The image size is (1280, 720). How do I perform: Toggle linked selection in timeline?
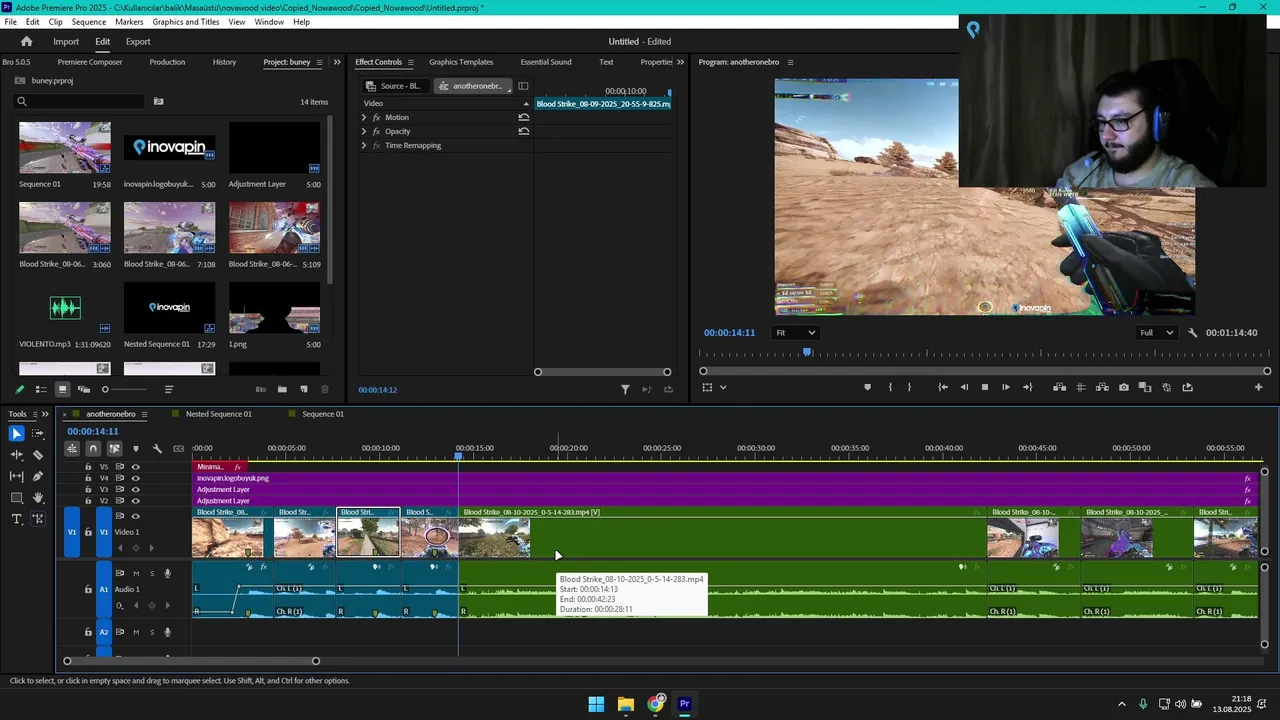tap(114, 449)
